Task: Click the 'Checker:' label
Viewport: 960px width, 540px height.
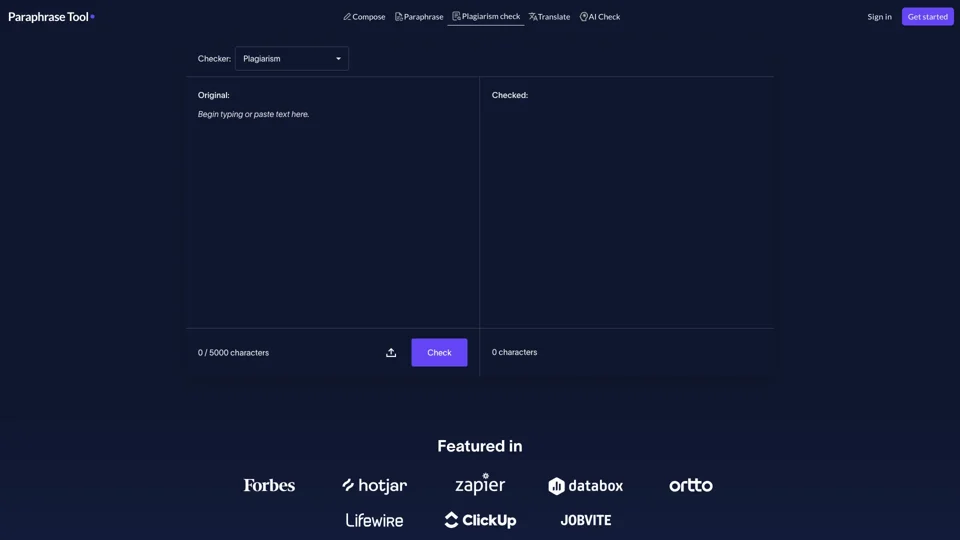Action: (214, 59)
